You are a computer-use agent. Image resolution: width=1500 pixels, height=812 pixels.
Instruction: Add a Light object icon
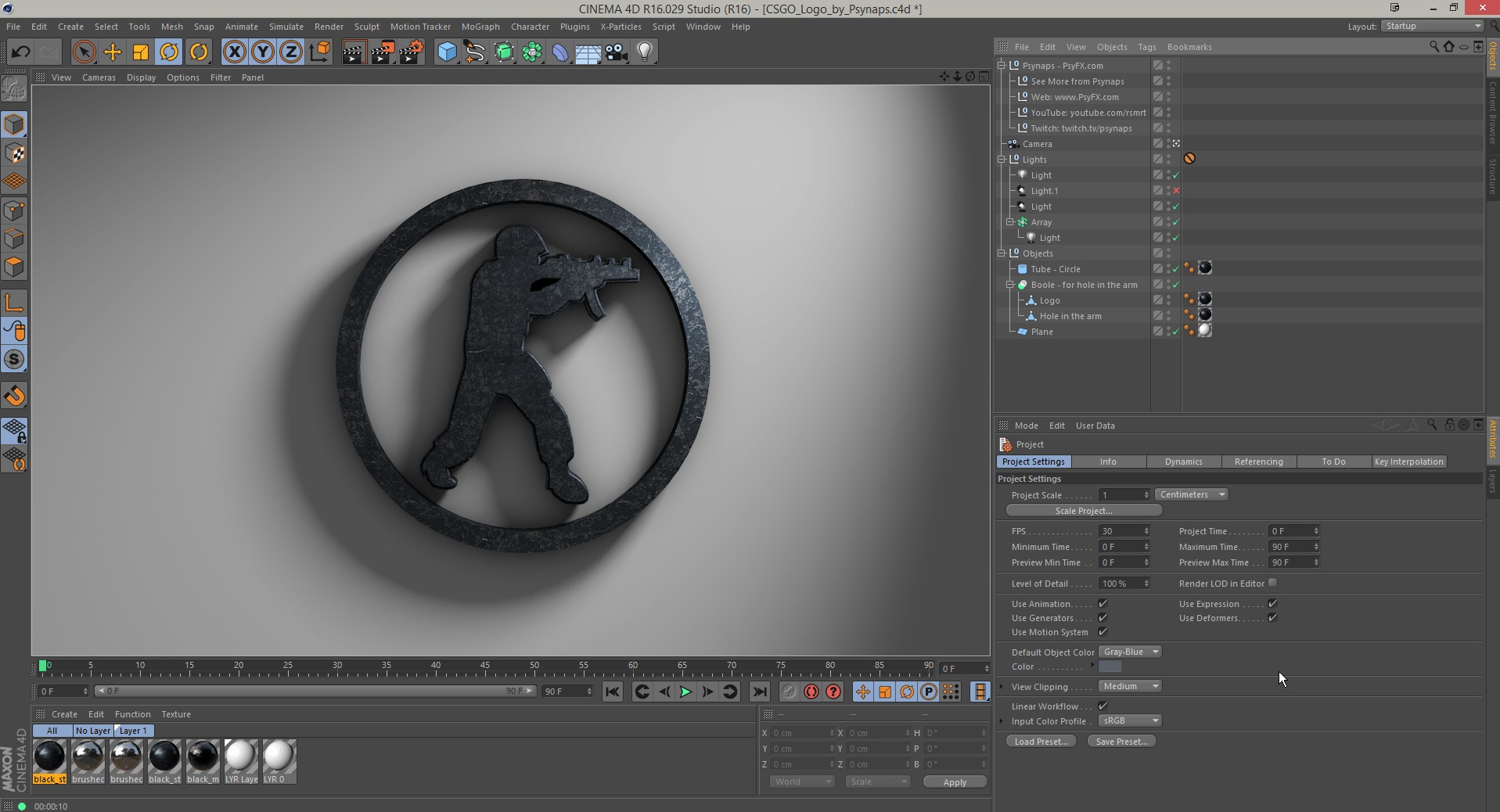[645, 52]
